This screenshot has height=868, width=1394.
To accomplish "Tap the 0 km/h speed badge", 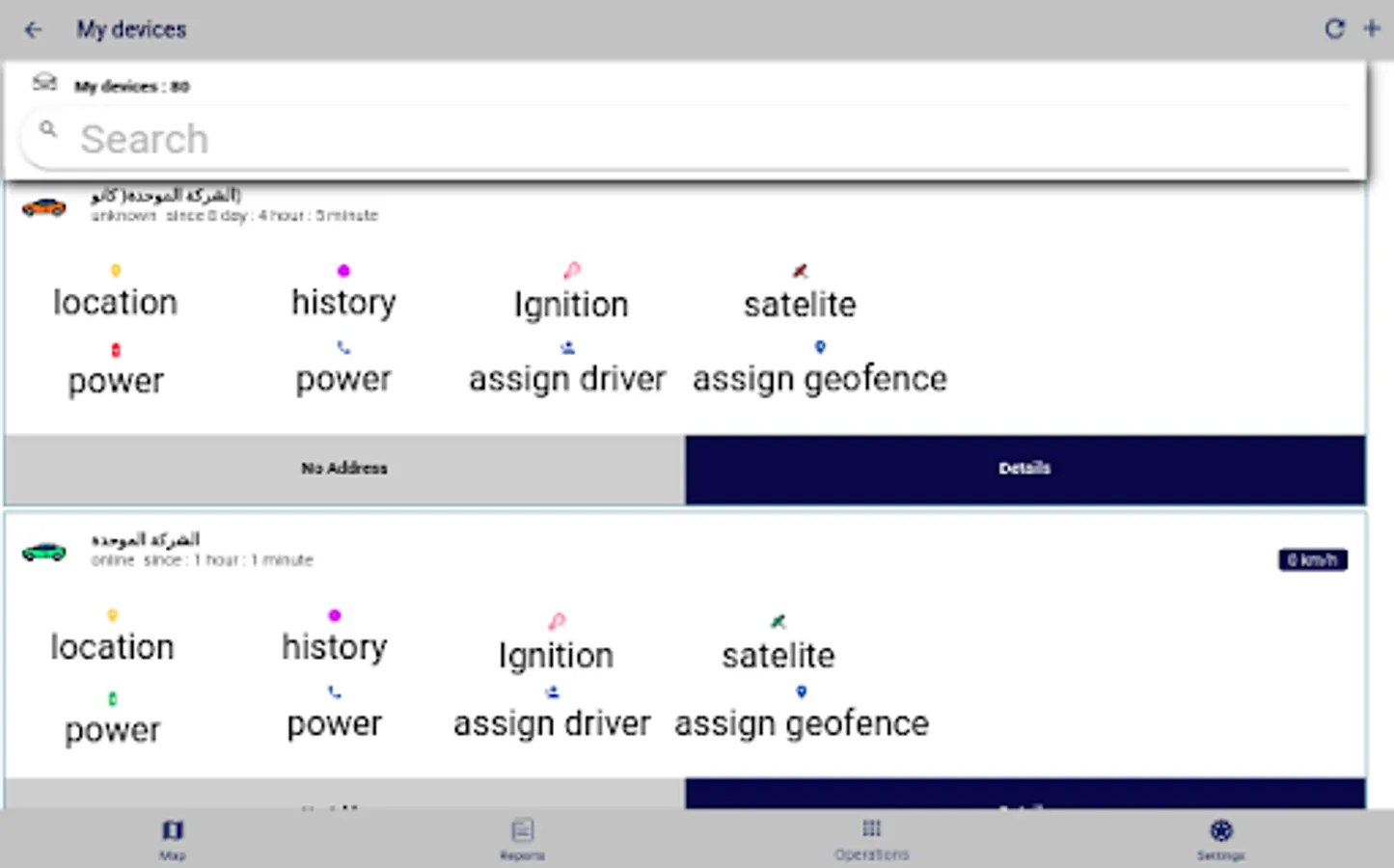I will [1313, 560].
